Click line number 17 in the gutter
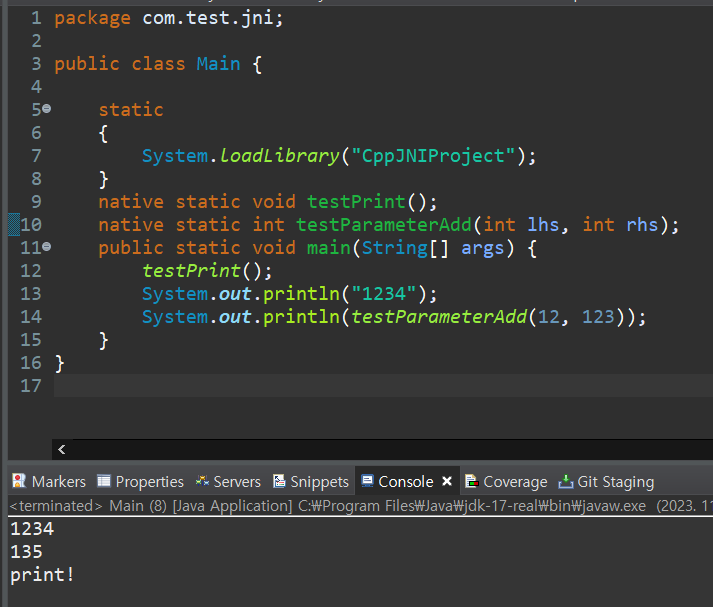 tap(31, 386)
